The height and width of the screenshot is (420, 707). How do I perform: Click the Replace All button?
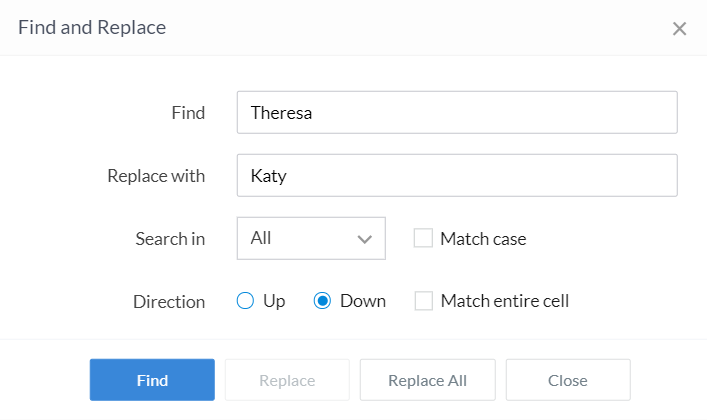427,380
